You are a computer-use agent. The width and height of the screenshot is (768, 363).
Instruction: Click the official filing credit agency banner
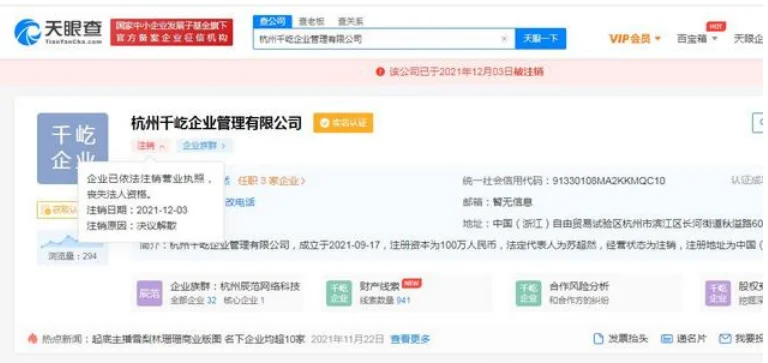[x=171, y=32]
